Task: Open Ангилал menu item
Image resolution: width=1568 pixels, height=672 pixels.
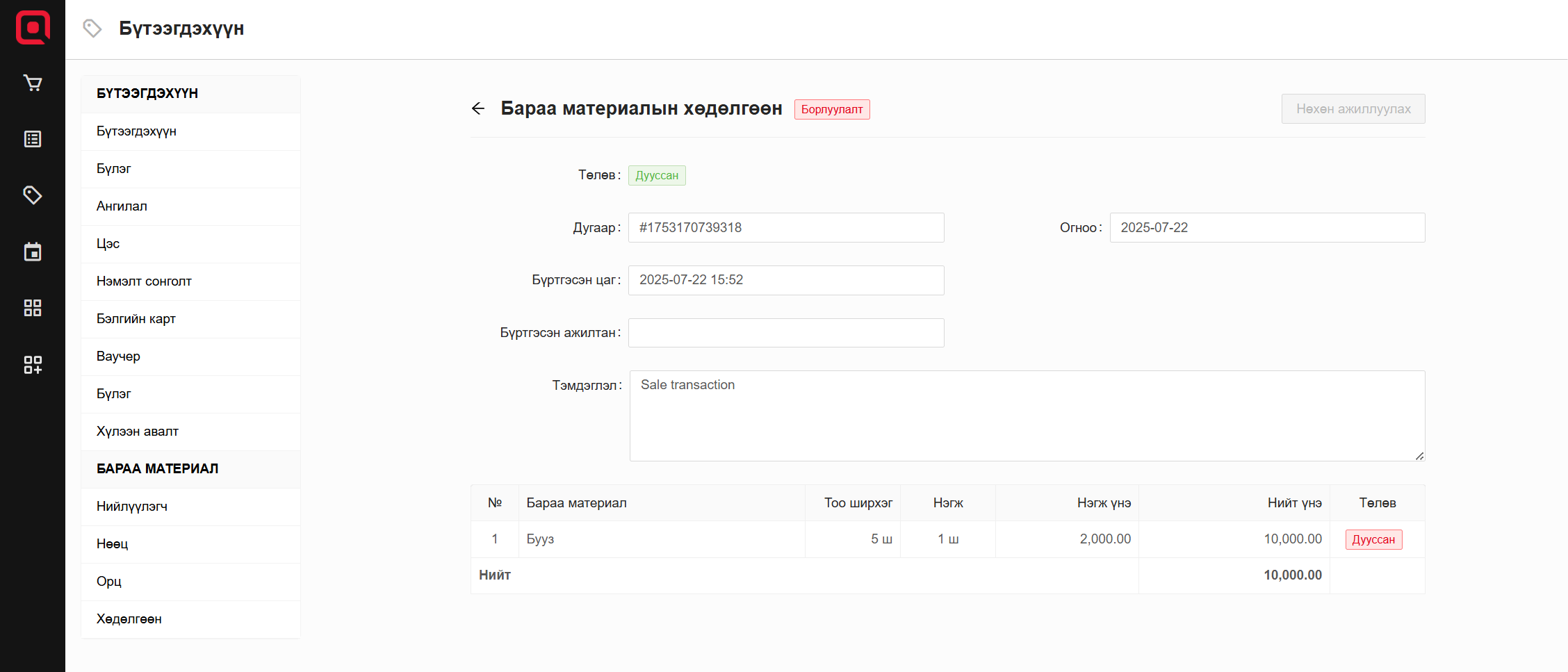Action: [x=122, y=206]
